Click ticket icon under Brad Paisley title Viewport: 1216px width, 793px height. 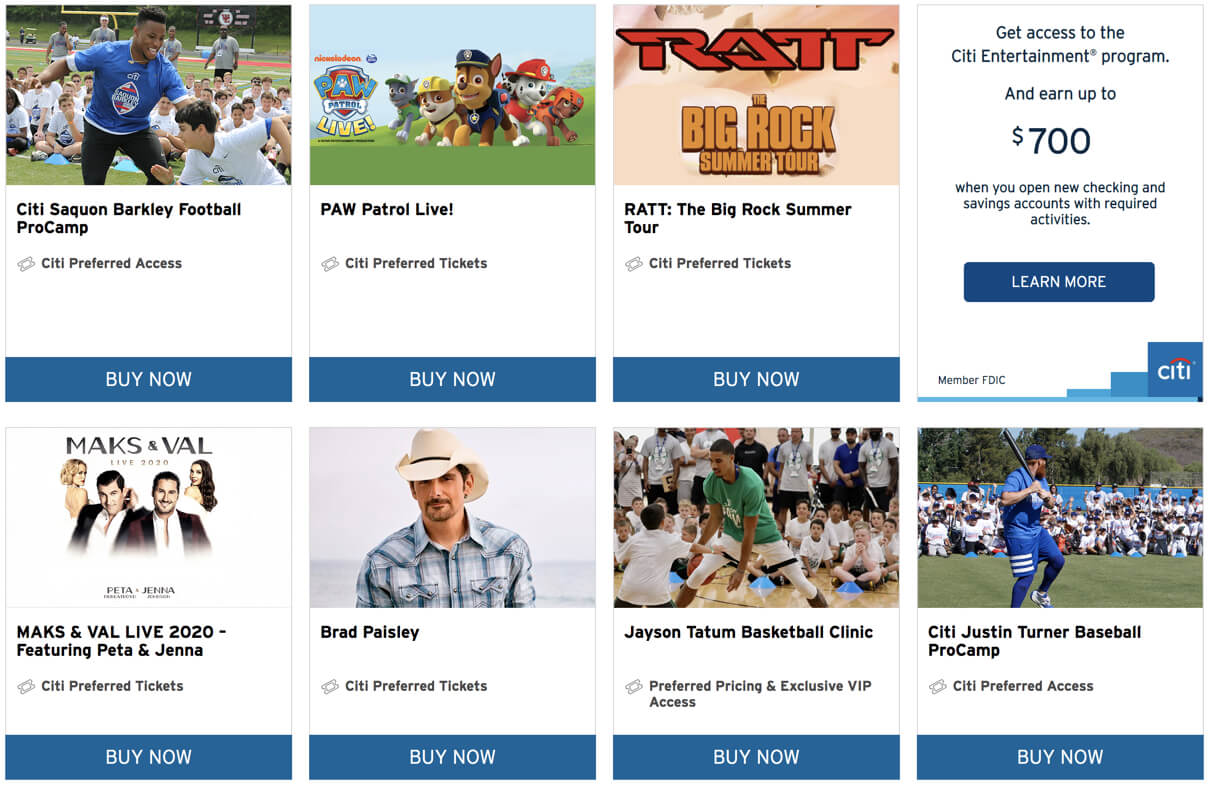(x=329, y=687)
